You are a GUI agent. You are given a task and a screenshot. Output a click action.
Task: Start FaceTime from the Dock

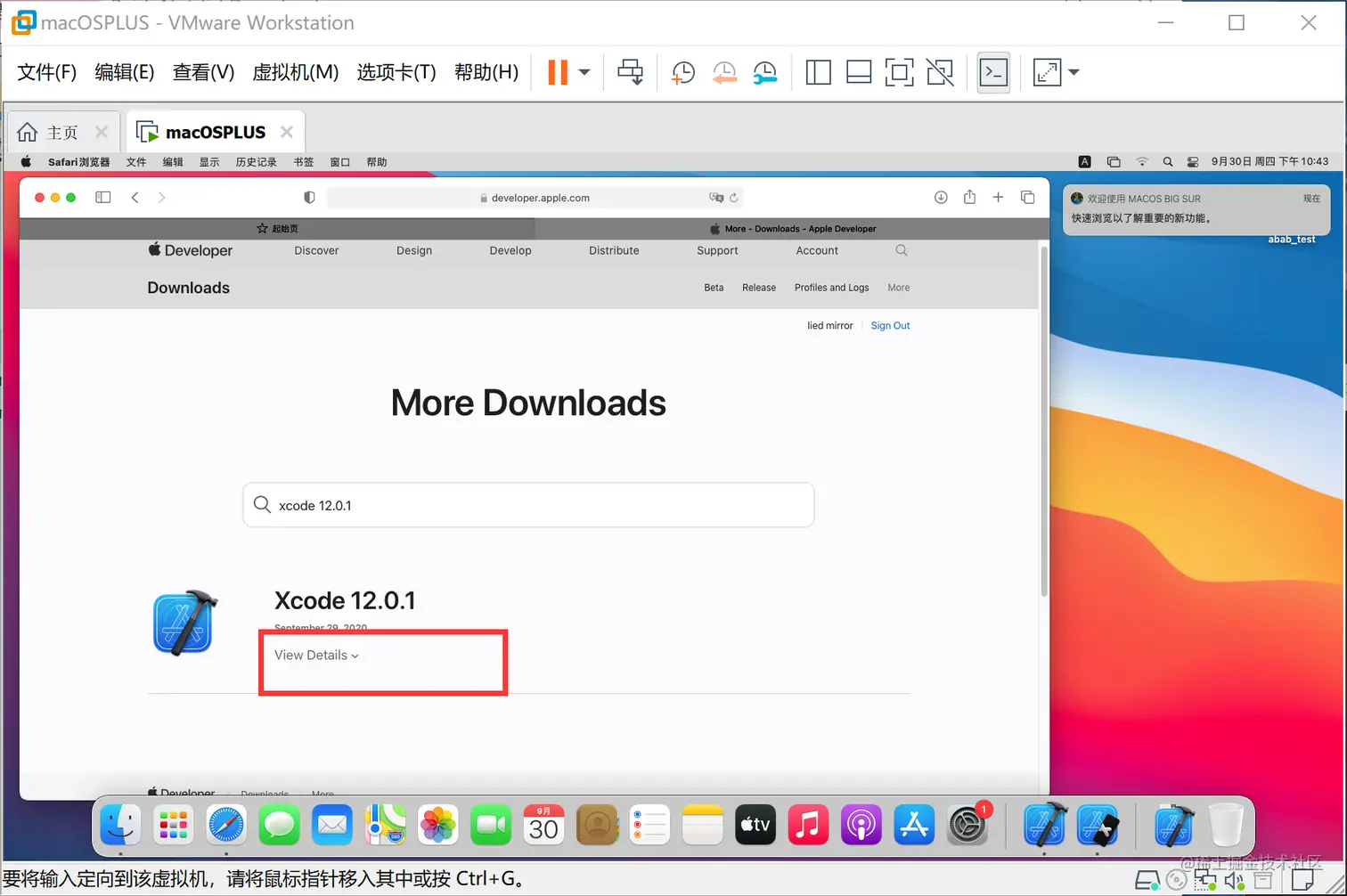pyautogui.click(x=491, y=825)
